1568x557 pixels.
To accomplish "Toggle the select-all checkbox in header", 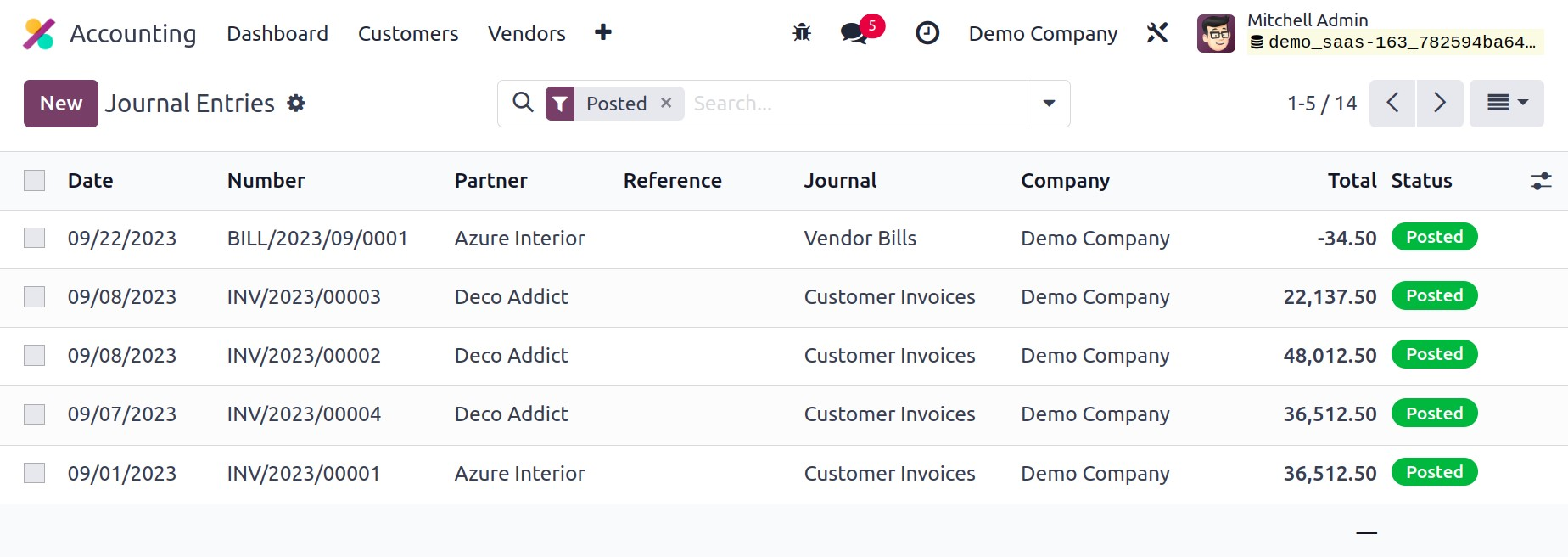I will (x=35, y=181).
